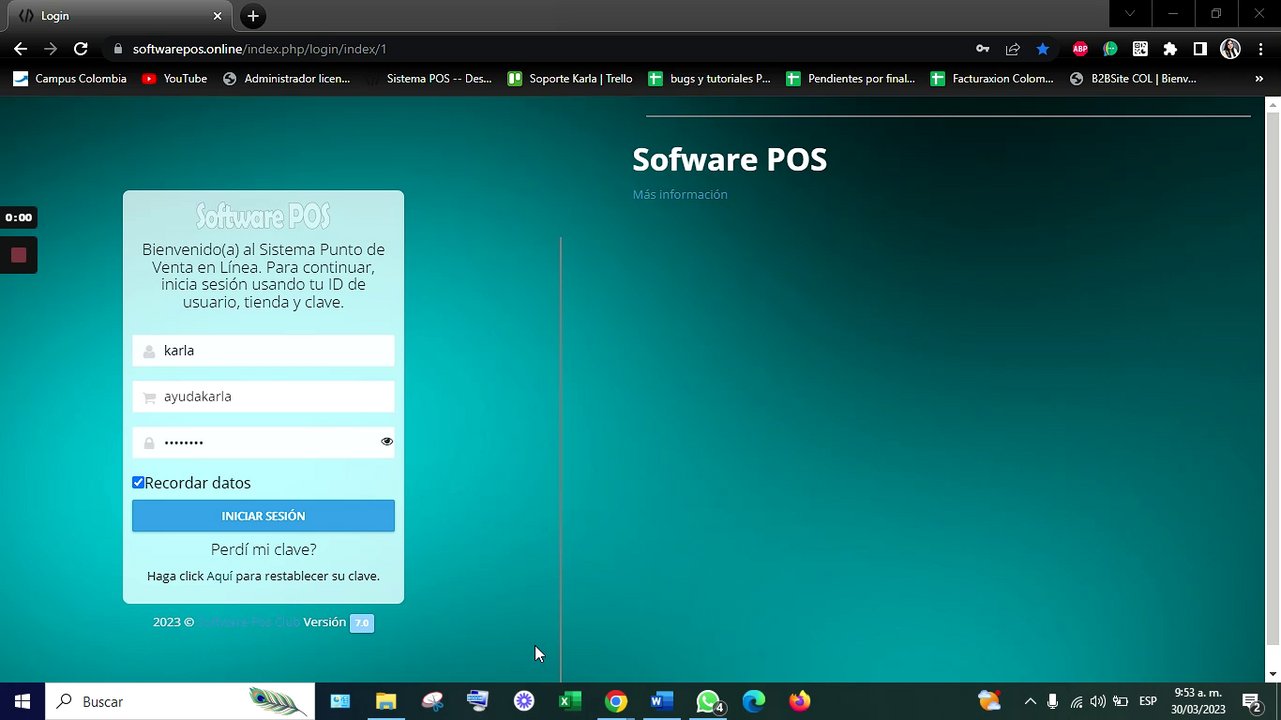
Task: Open the Facturaxion Colom... bookmark
Action: point(992,78)
